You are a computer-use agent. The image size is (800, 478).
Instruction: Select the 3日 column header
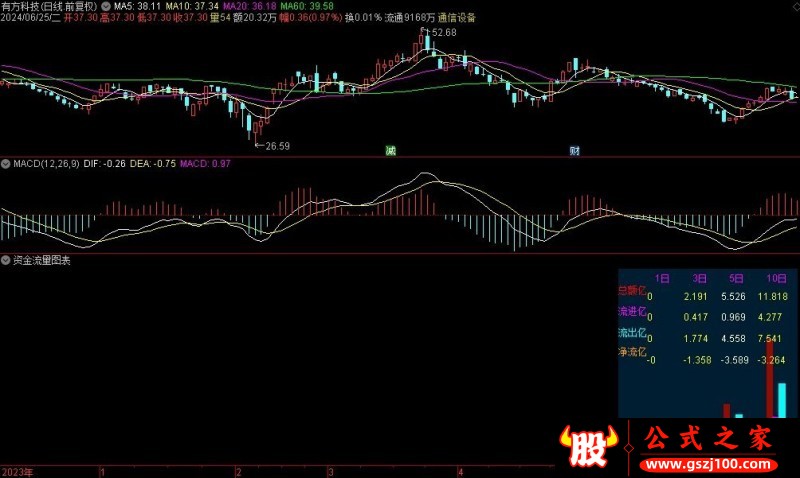[700, 276]
